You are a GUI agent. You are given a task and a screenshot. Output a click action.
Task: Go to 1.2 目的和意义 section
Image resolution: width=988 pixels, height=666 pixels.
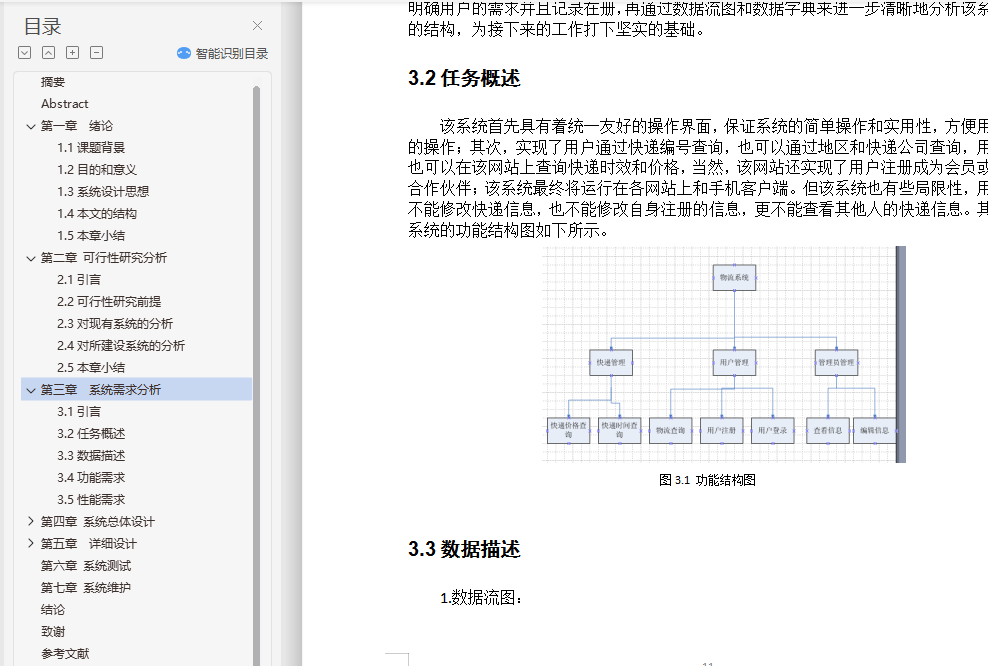tap(96, 169)
